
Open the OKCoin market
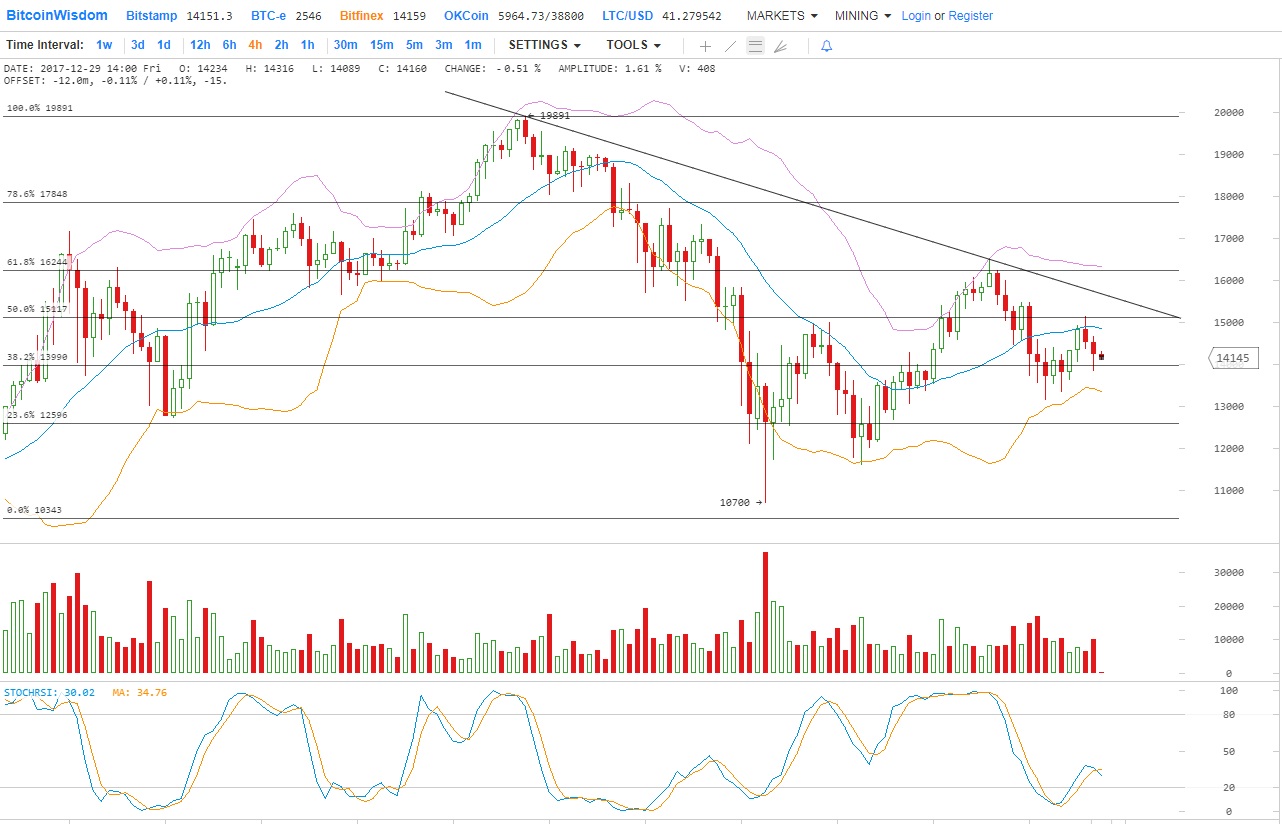click(x=467, y=16)
